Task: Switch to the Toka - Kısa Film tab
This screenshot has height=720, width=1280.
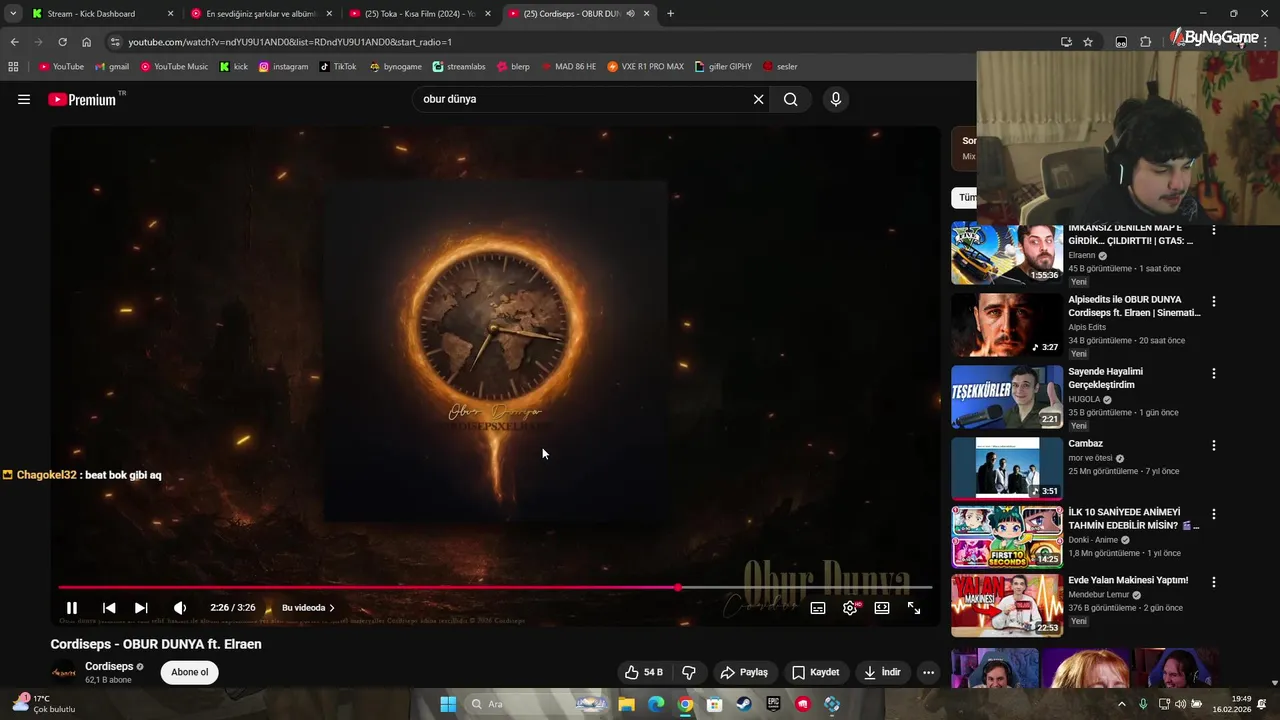Action: click(x=418, y=14)
